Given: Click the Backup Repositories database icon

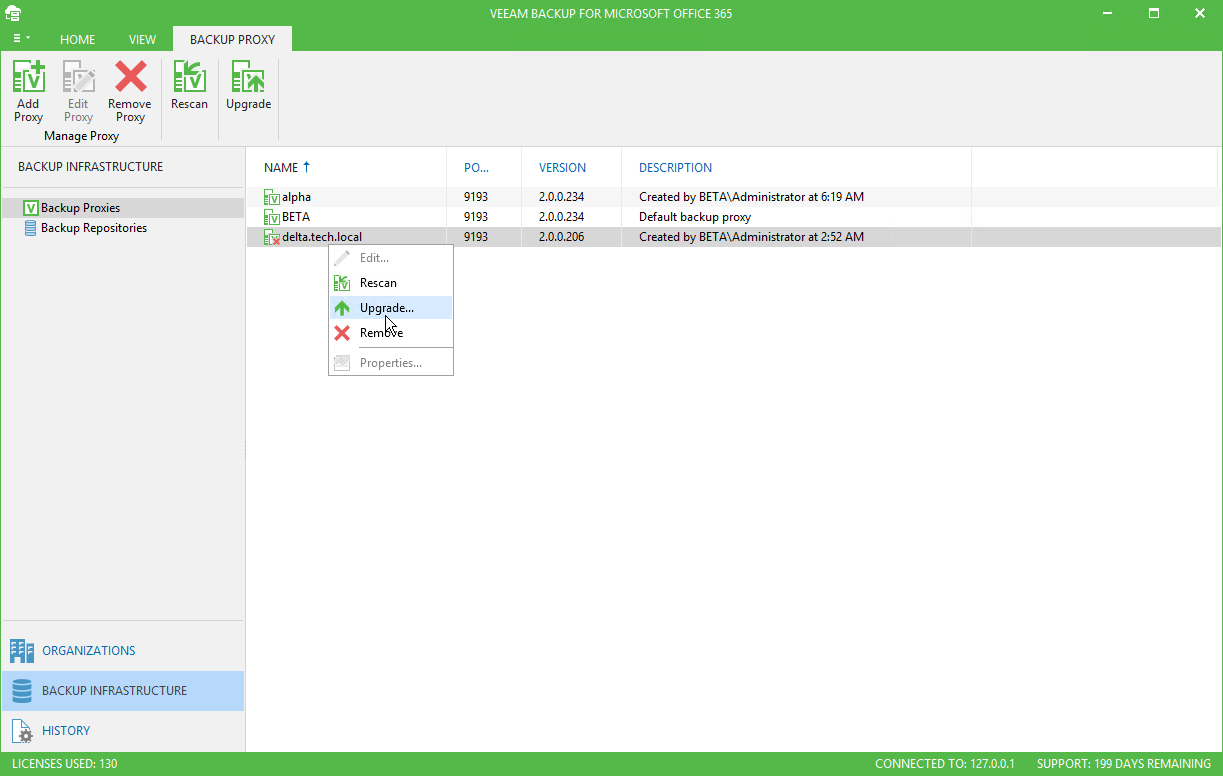Looking at the screenshot, I should pos(30,228).
